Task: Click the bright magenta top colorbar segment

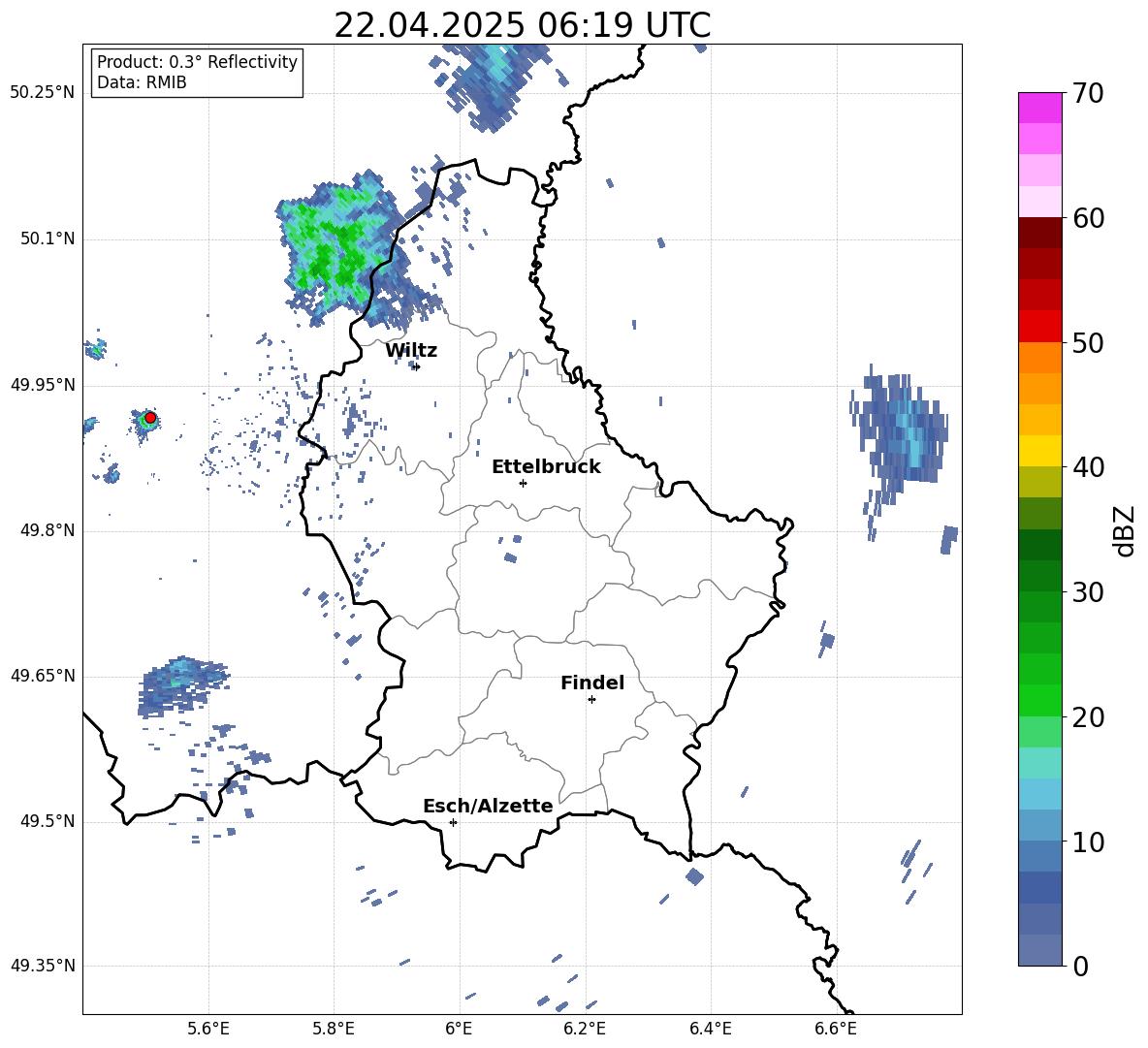Action: click(1039, 108)
